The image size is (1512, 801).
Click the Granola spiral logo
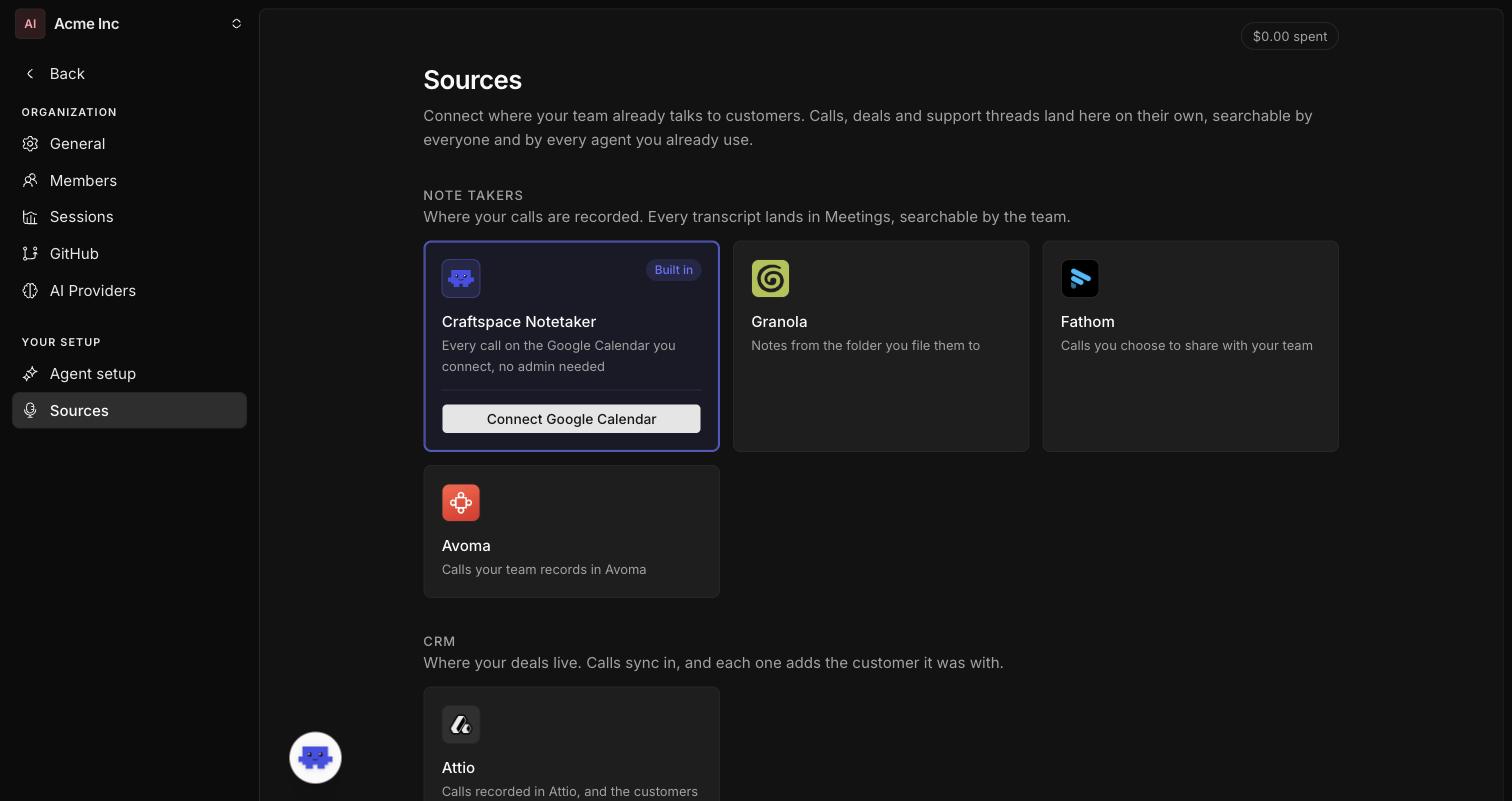click(x=770, y=279)
